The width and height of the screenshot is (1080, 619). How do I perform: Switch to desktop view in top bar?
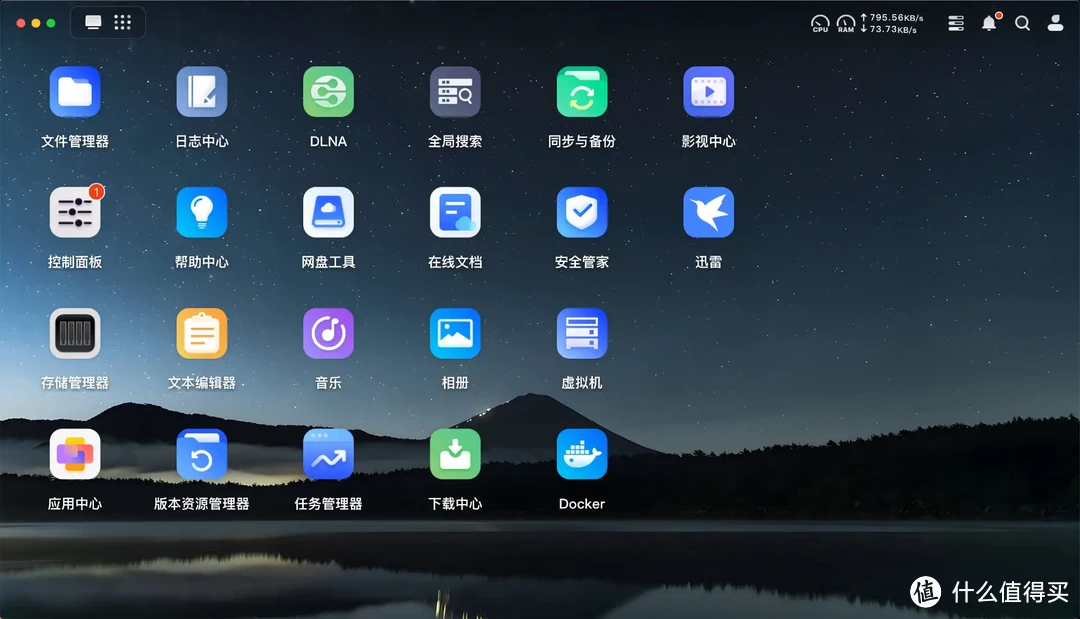point(93,23)
